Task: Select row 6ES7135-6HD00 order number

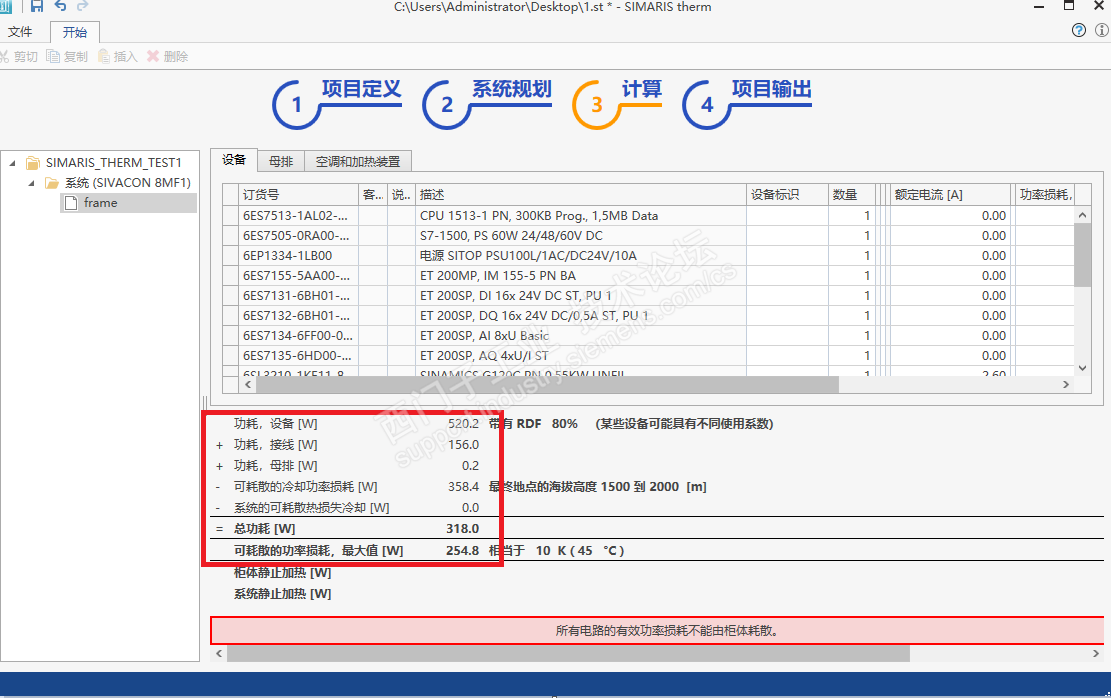Action: tap(296, 356)
